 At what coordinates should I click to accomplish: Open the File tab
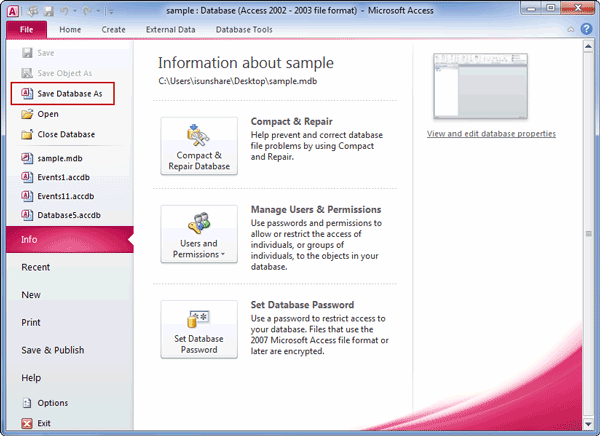click(26, 29)
